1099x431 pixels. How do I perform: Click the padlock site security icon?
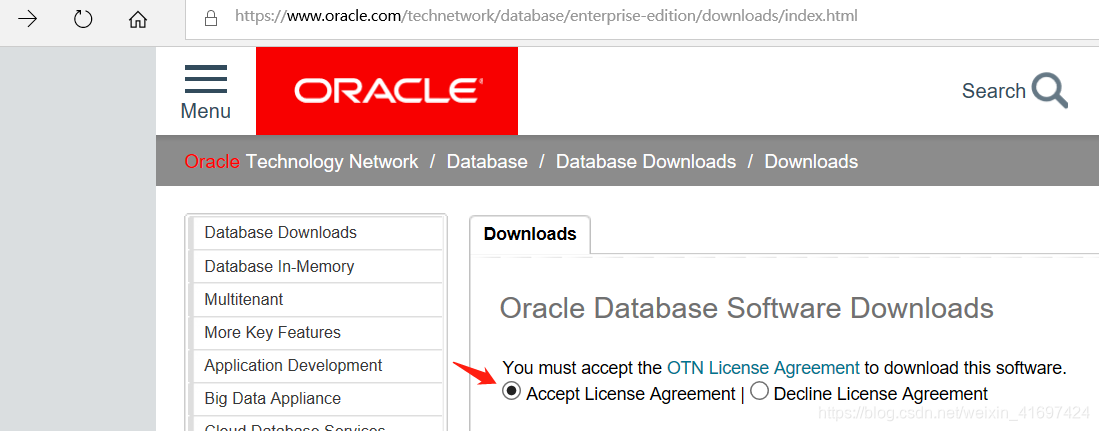210,18
